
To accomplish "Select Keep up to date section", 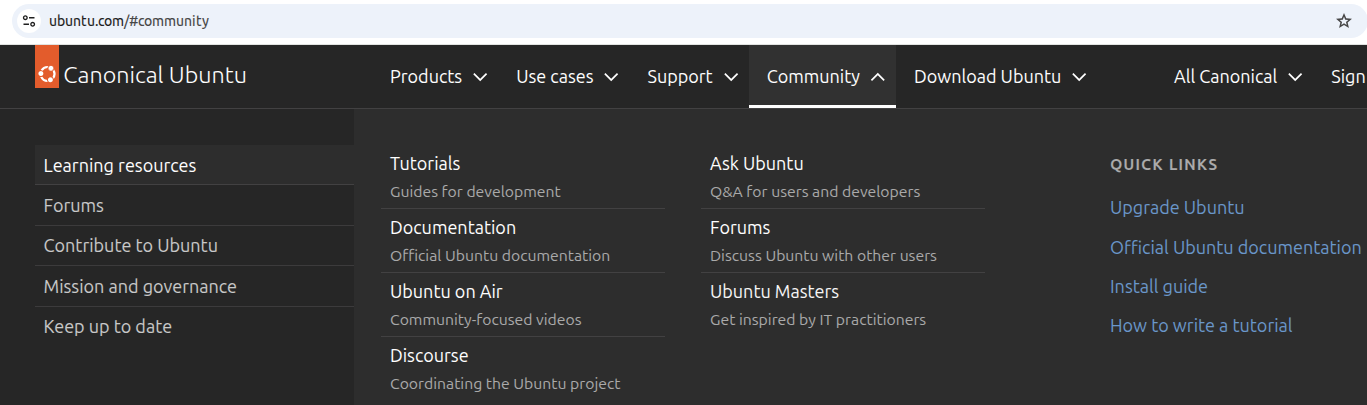I will (194, 326).
